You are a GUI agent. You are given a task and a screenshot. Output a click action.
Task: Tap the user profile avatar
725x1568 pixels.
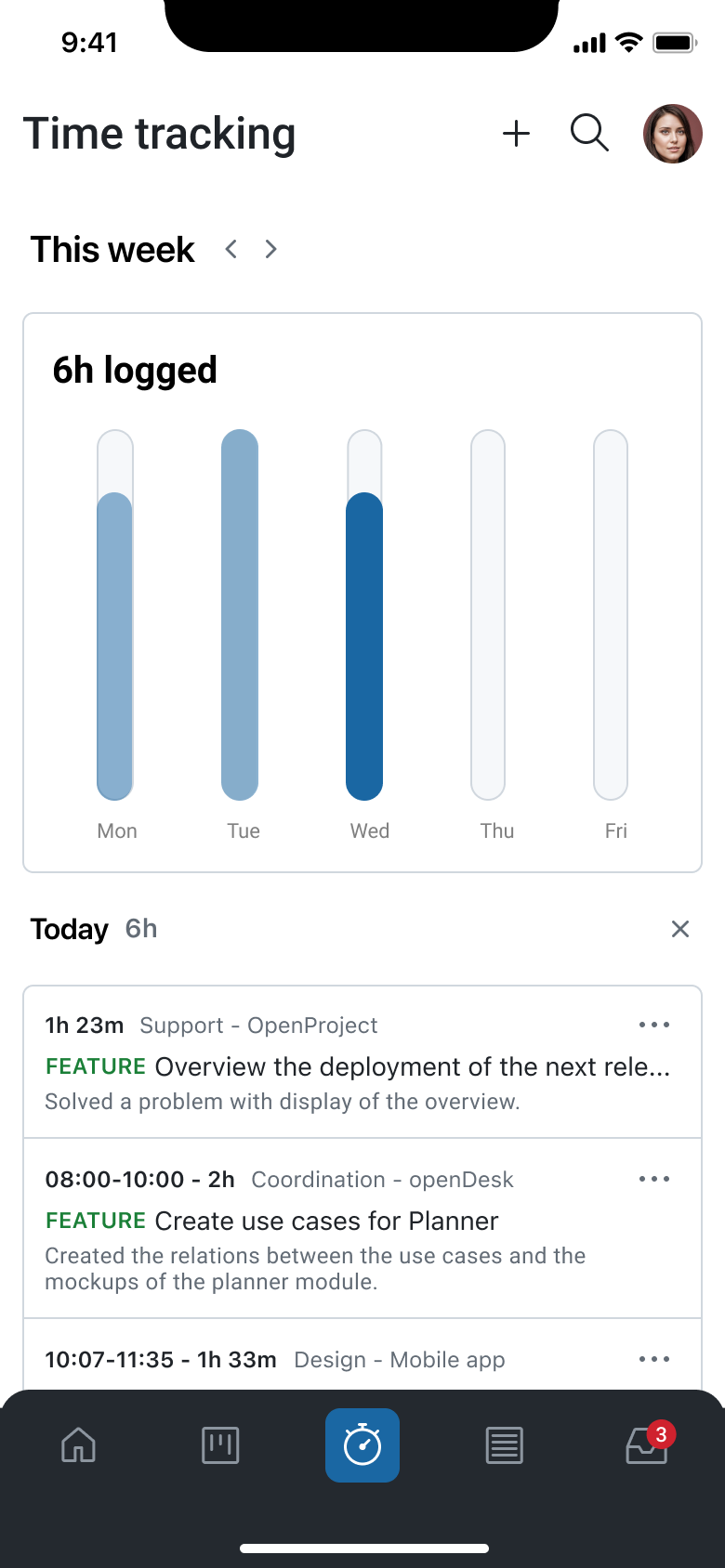(x=672, y=133)
